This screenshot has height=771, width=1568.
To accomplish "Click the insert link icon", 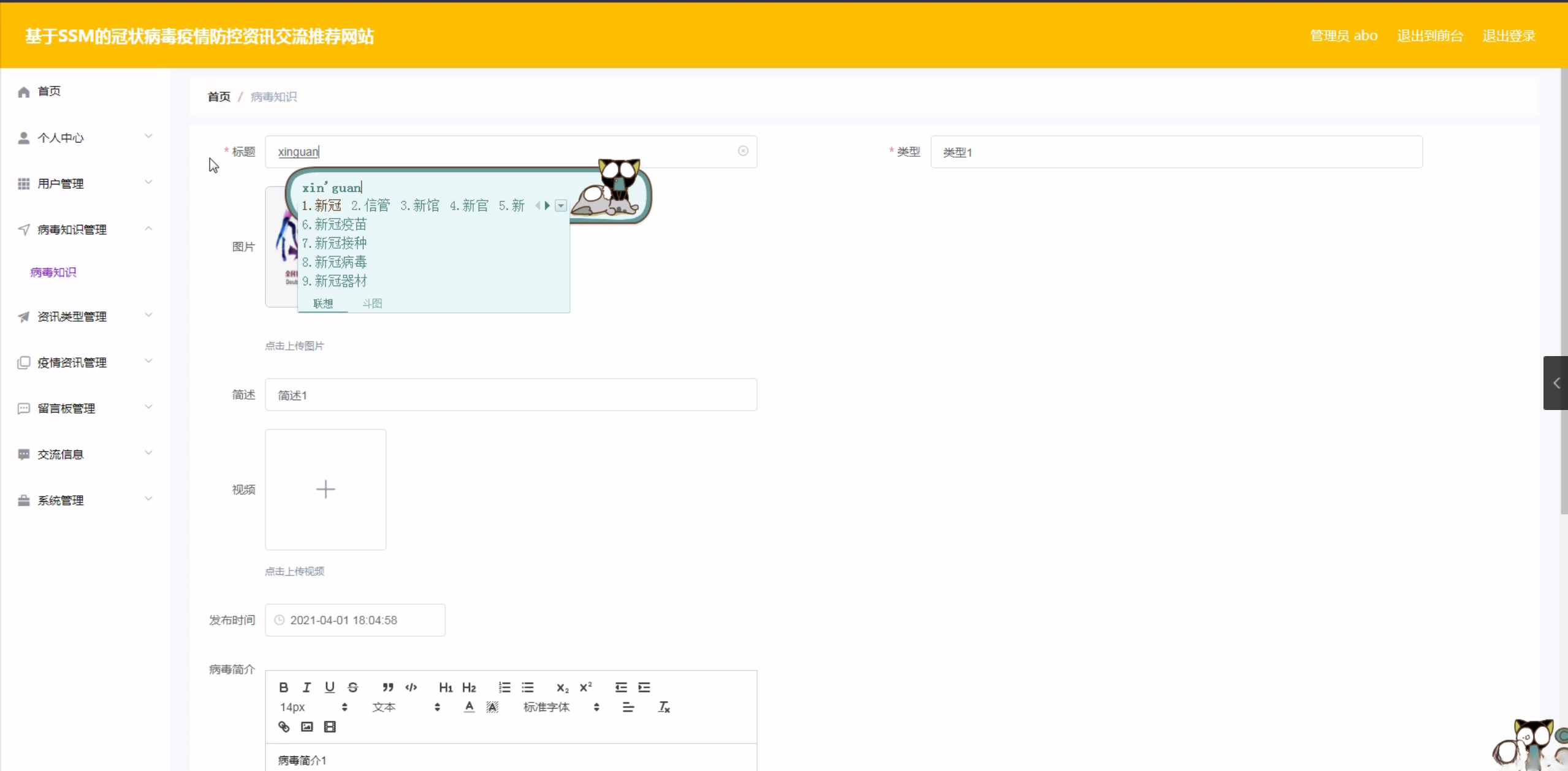I will click(x=284, y=727).
